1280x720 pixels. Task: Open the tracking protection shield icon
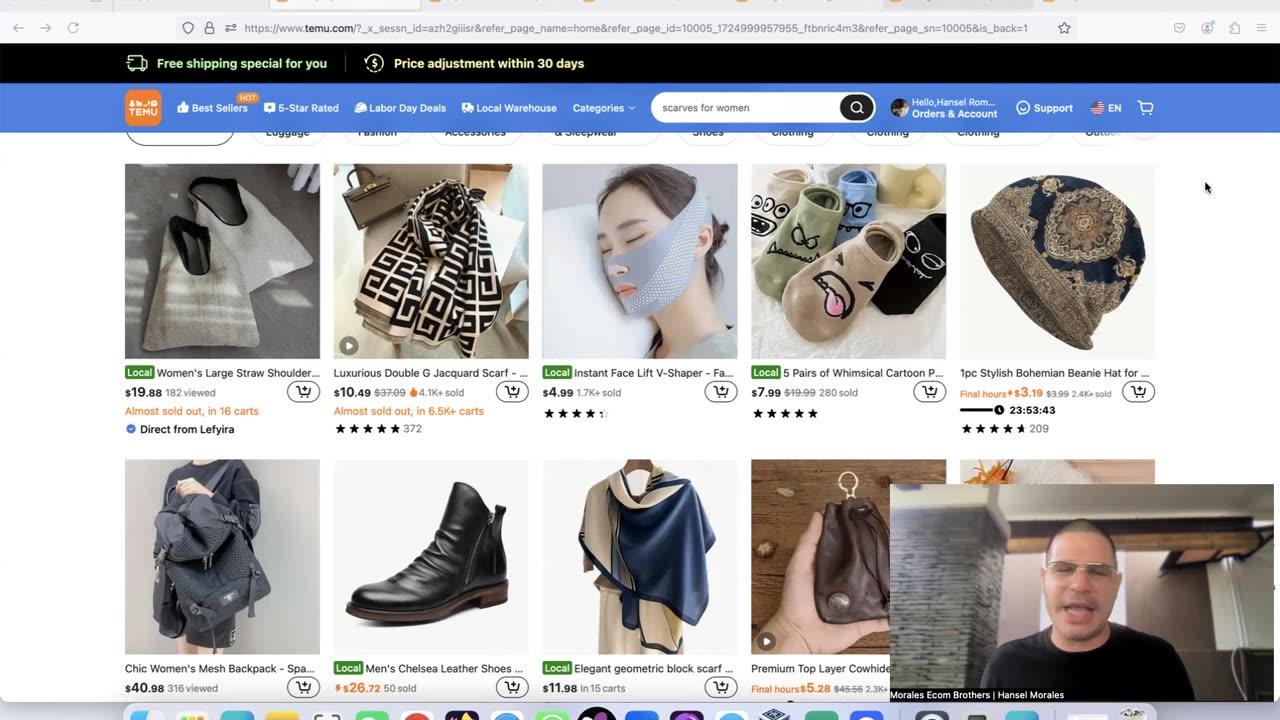coord(188,28)
